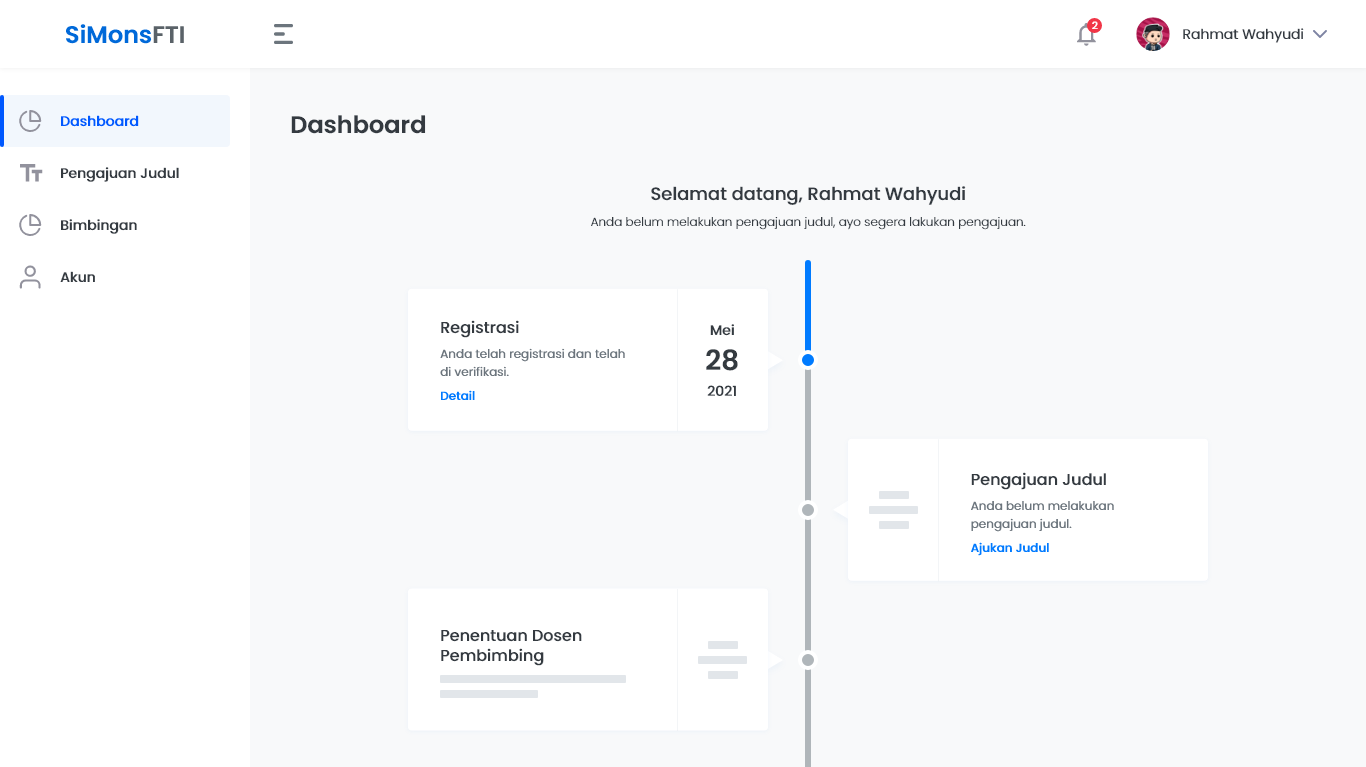Click the Bimbingan sidebar icon

[31, 225]
